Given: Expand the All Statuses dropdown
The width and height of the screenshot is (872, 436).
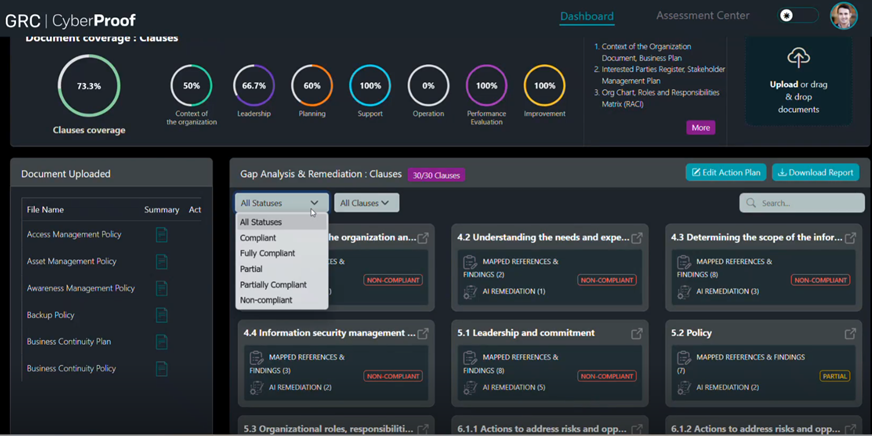Looking at the screenshot, I should 281,203.
